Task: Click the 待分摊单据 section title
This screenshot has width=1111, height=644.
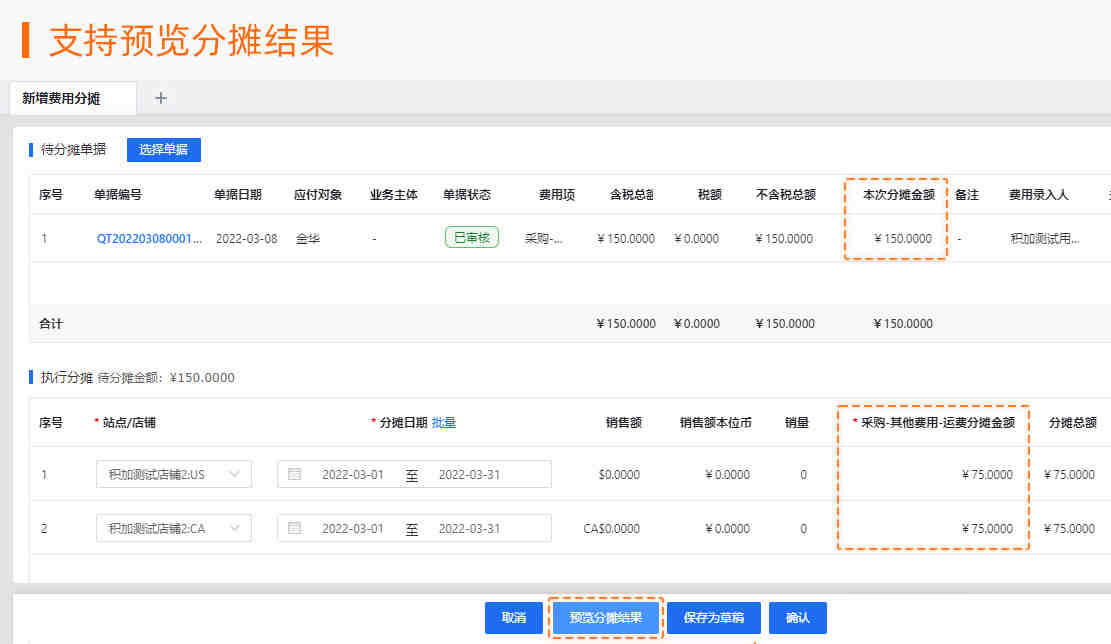Action: 73,149
